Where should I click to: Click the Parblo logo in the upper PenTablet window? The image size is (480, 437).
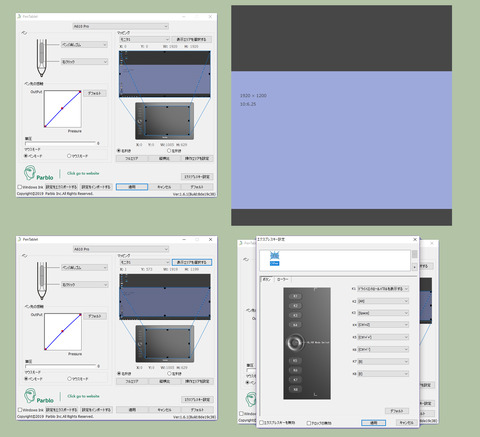[x=38, y=173]
